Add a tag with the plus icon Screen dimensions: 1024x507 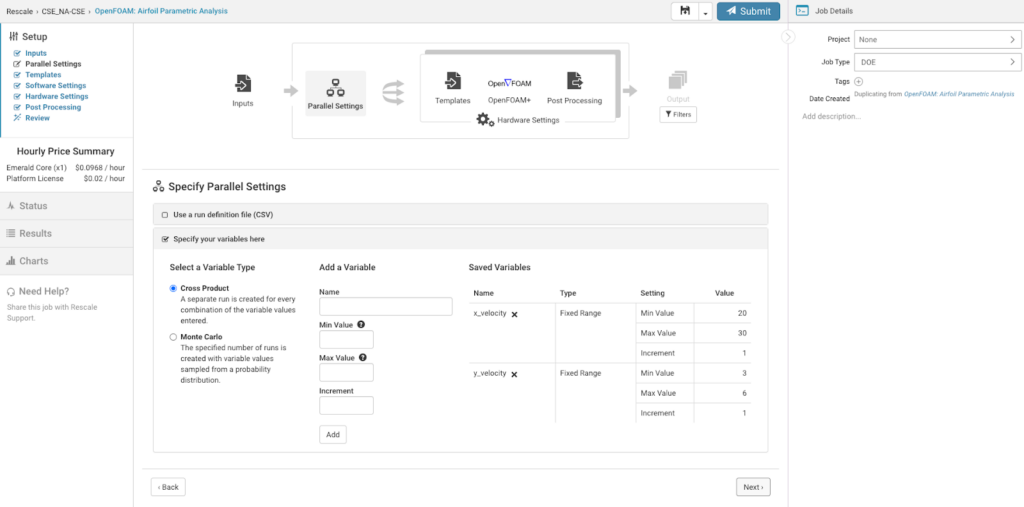click(x=859, y=82)
